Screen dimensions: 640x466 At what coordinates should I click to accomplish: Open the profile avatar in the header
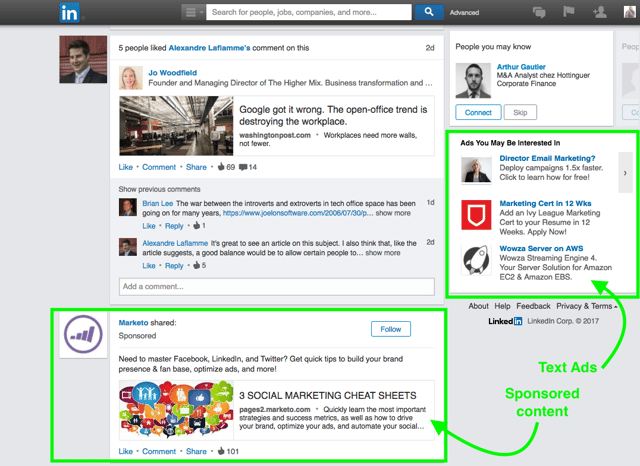click(630, 12)
